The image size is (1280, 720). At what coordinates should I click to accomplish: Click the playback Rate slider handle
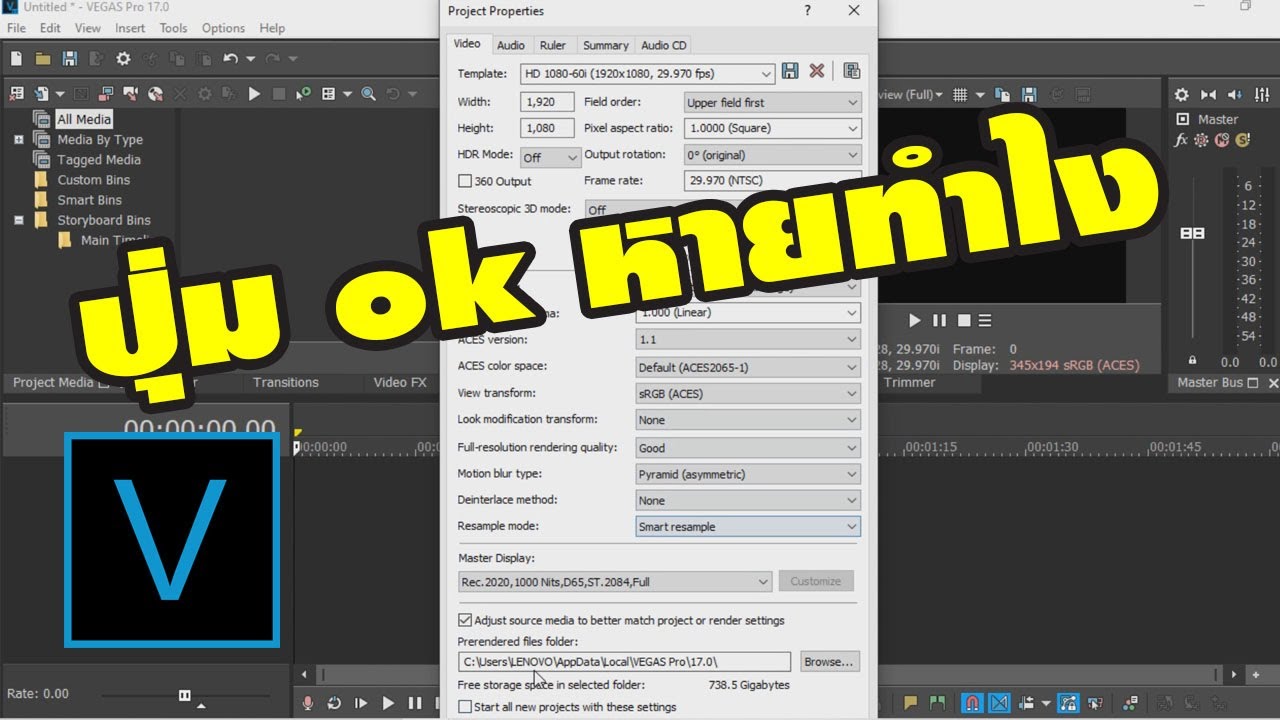tap(184, 694)
